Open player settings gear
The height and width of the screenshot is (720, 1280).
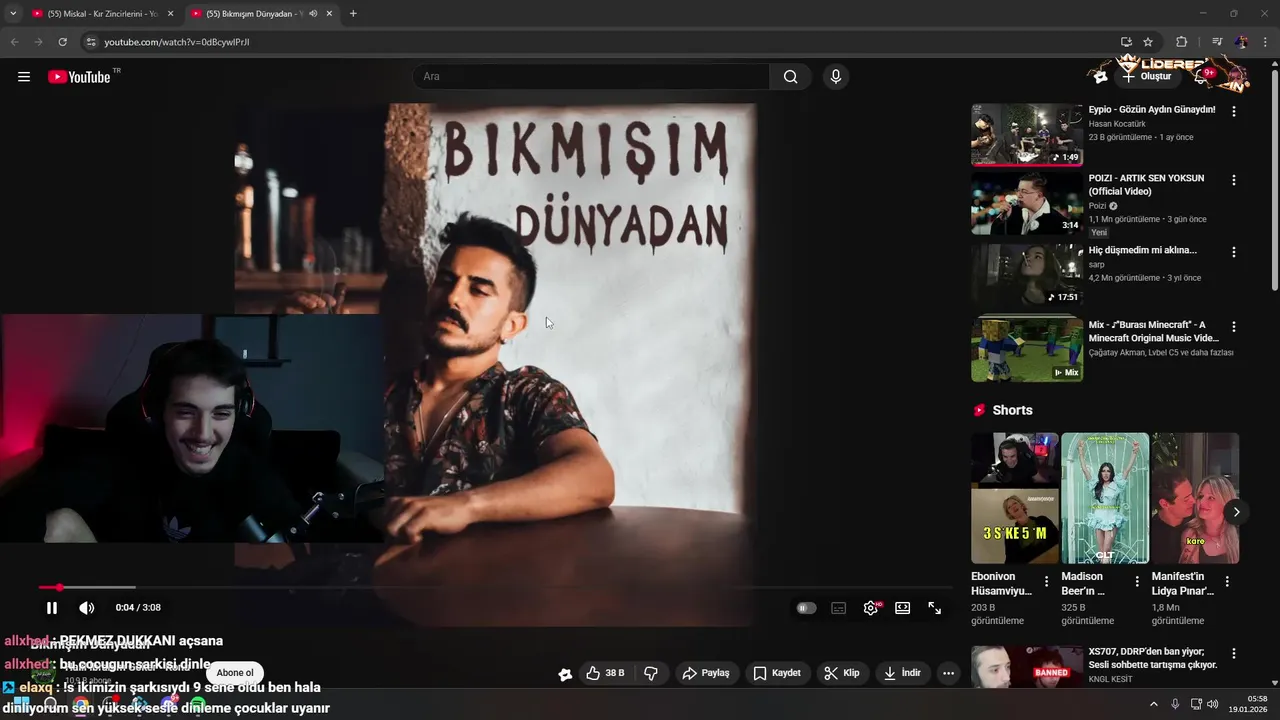click(871, 608)
